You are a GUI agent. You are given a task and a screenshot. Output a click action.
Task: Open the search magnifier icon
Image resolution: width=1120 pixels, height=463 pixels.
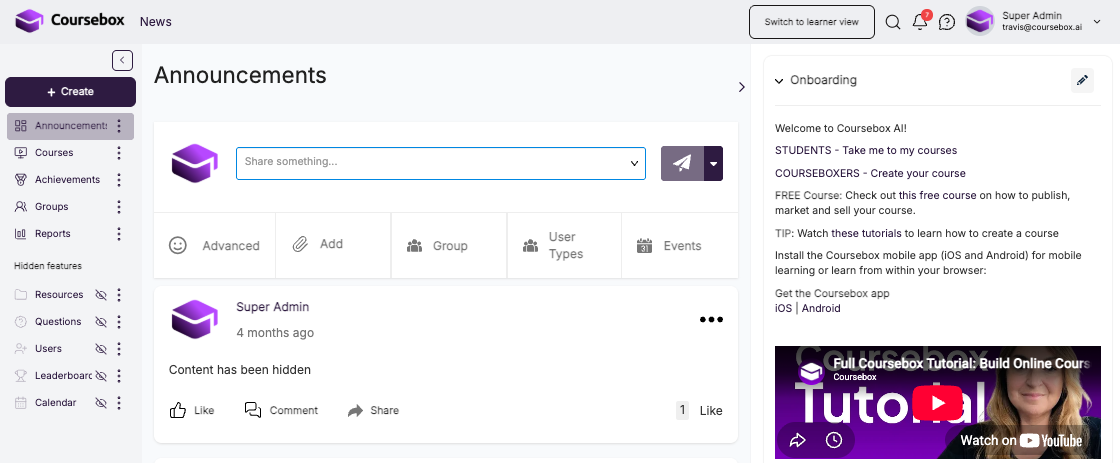[893, 22]
